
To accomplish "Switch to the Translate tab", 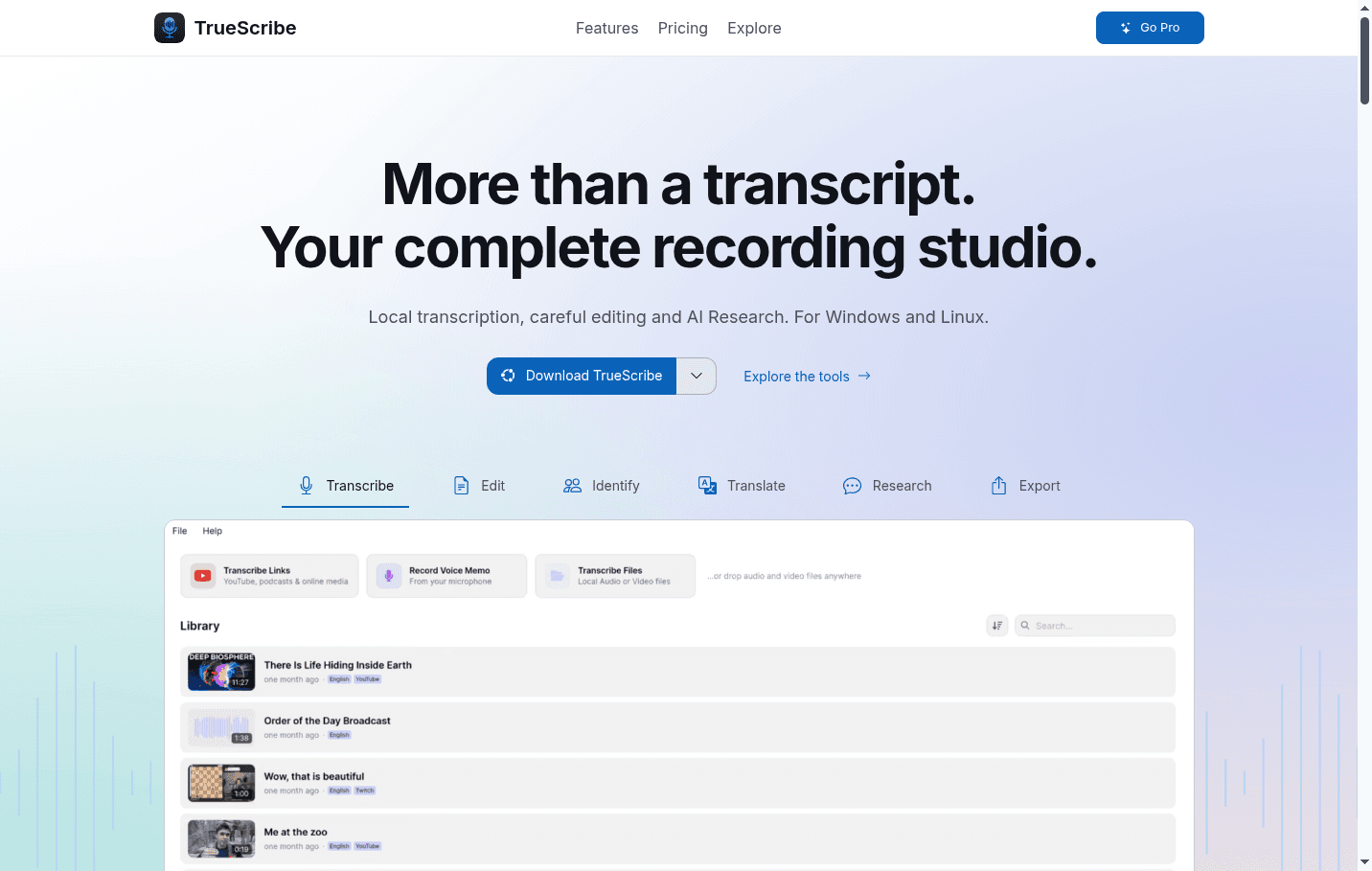I will click(x=742, y=486).
